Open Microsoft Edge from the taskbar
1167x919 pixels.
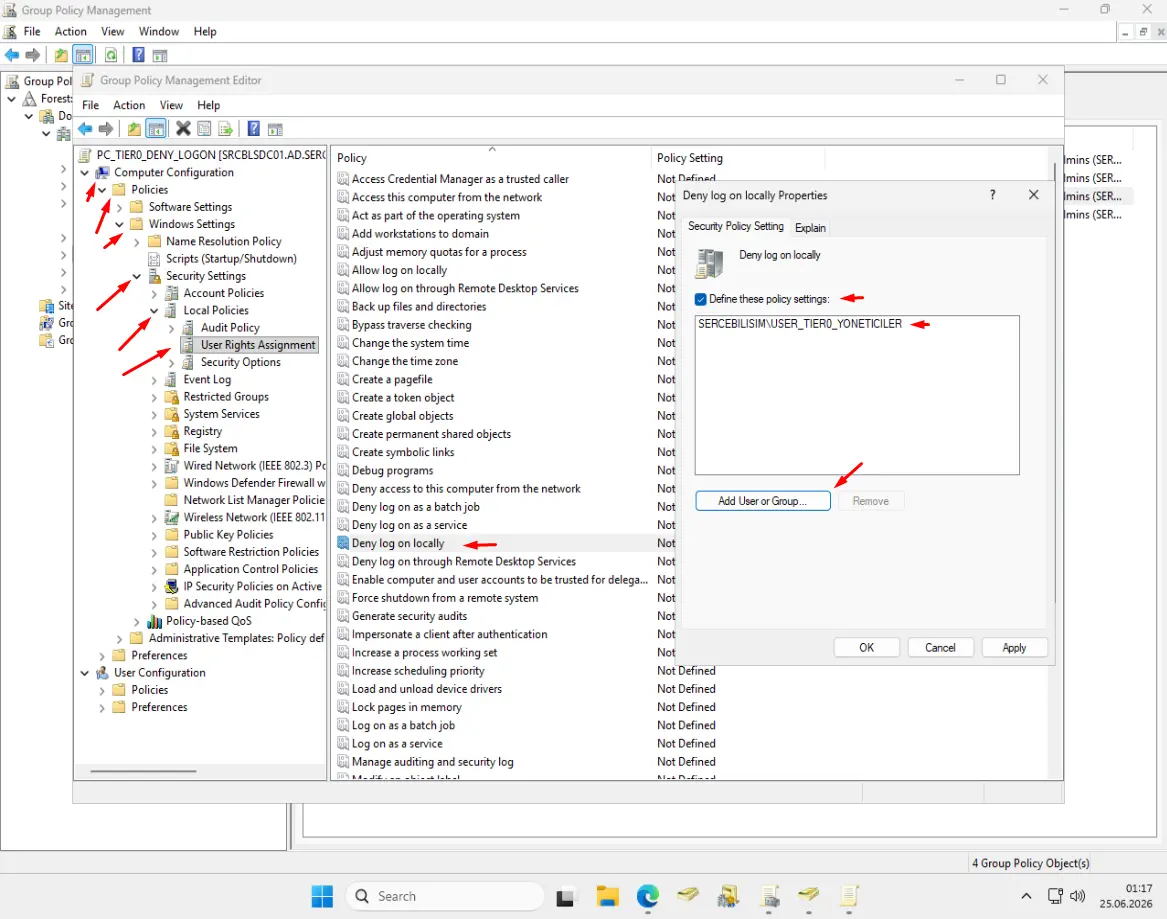point(648,896)
